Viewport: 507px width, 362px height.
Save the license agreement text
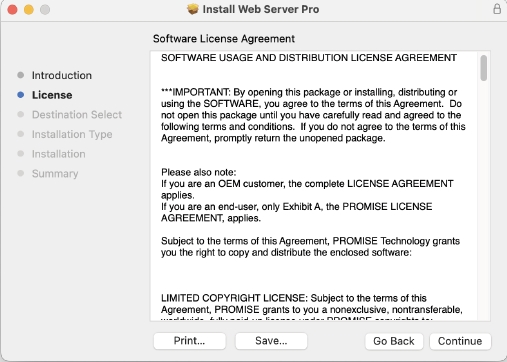click(271, 341)
